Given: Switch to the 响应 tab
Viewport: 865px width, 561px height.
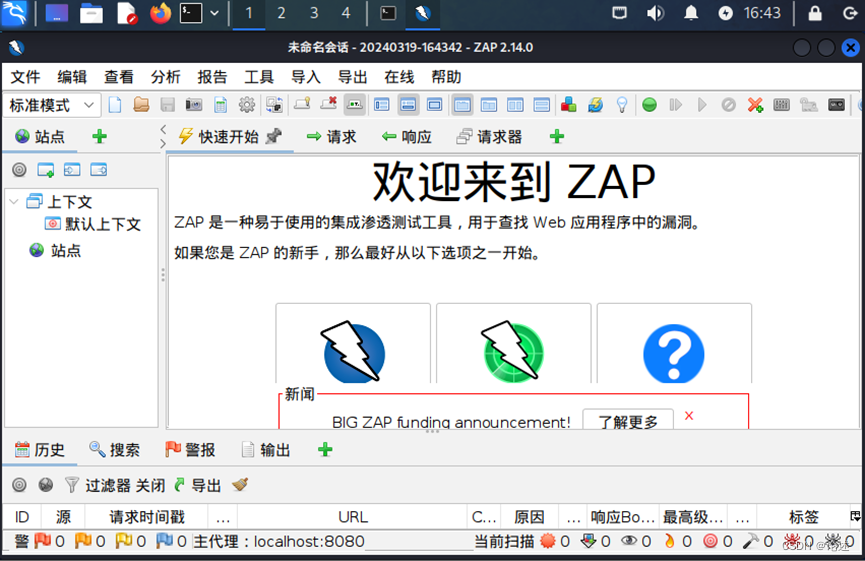Looking at the screenshot, I should [x=407, y=137].
